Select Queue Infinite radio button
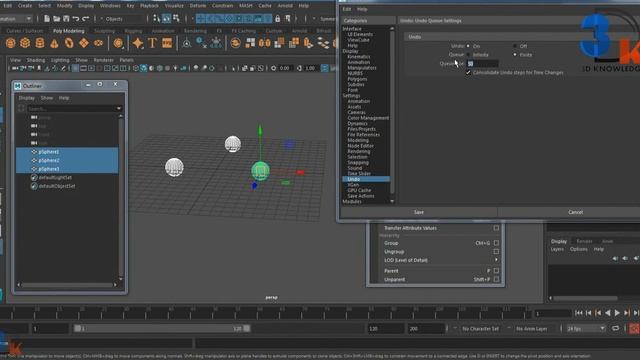Image resolution: width=640 pixels, height=360 pixels. pos(468,55)
